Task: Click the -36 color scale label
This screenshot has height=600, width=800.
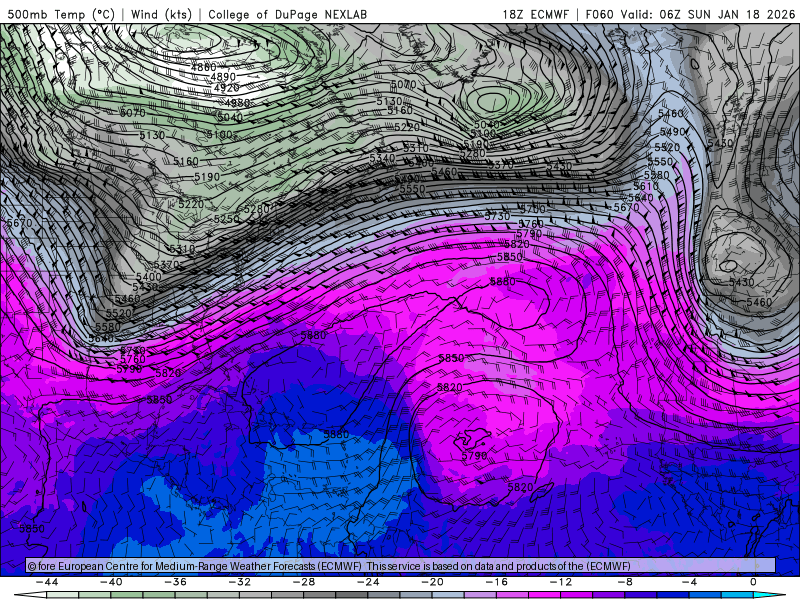Action: pos(176,582)
